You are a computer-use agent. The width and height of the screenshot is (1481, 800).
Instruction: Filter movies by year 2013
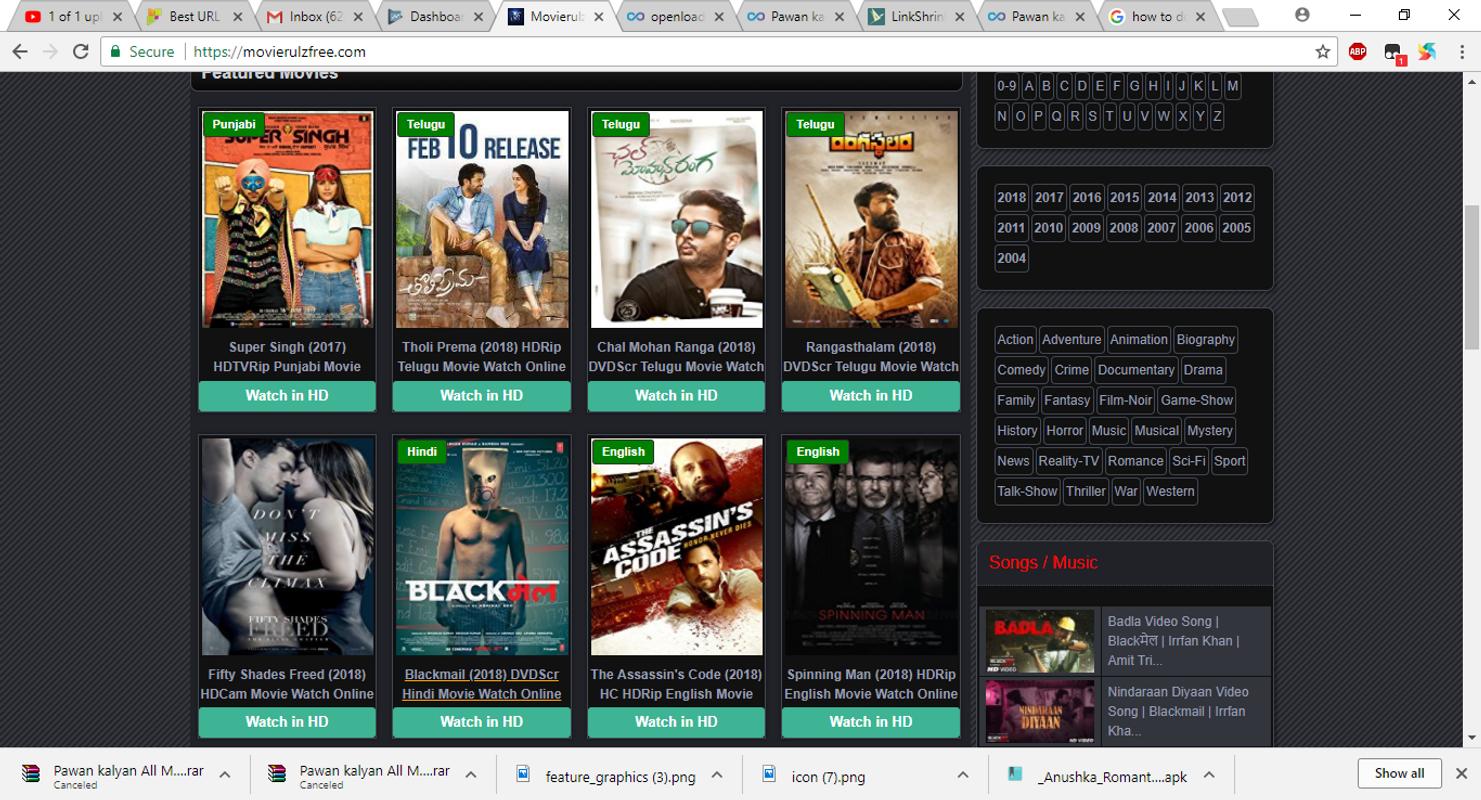click(1199, 197)
